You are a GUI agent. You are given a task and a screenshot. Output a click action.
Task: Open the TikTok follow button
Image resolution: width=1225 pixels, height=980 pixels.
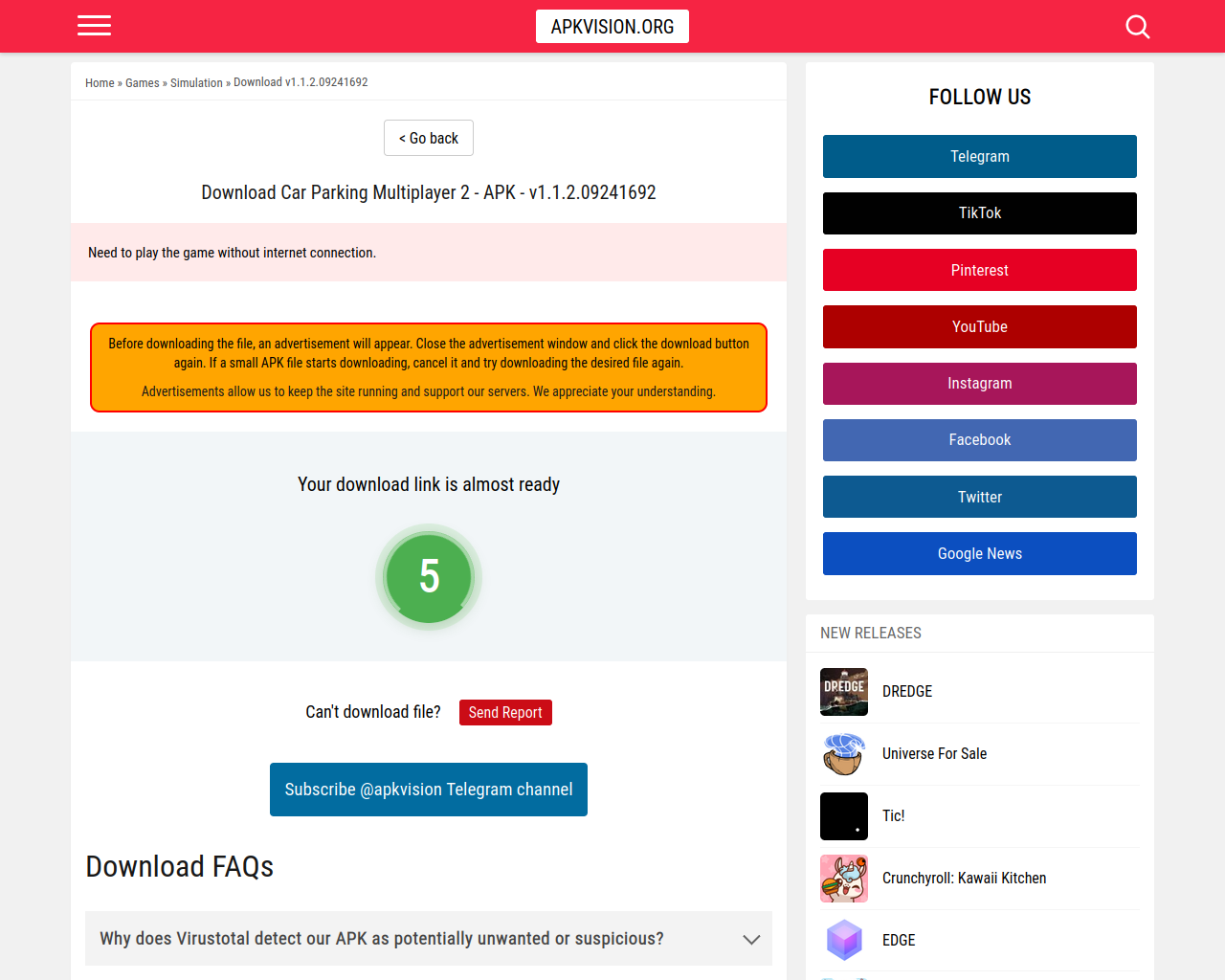coord(980,213)
